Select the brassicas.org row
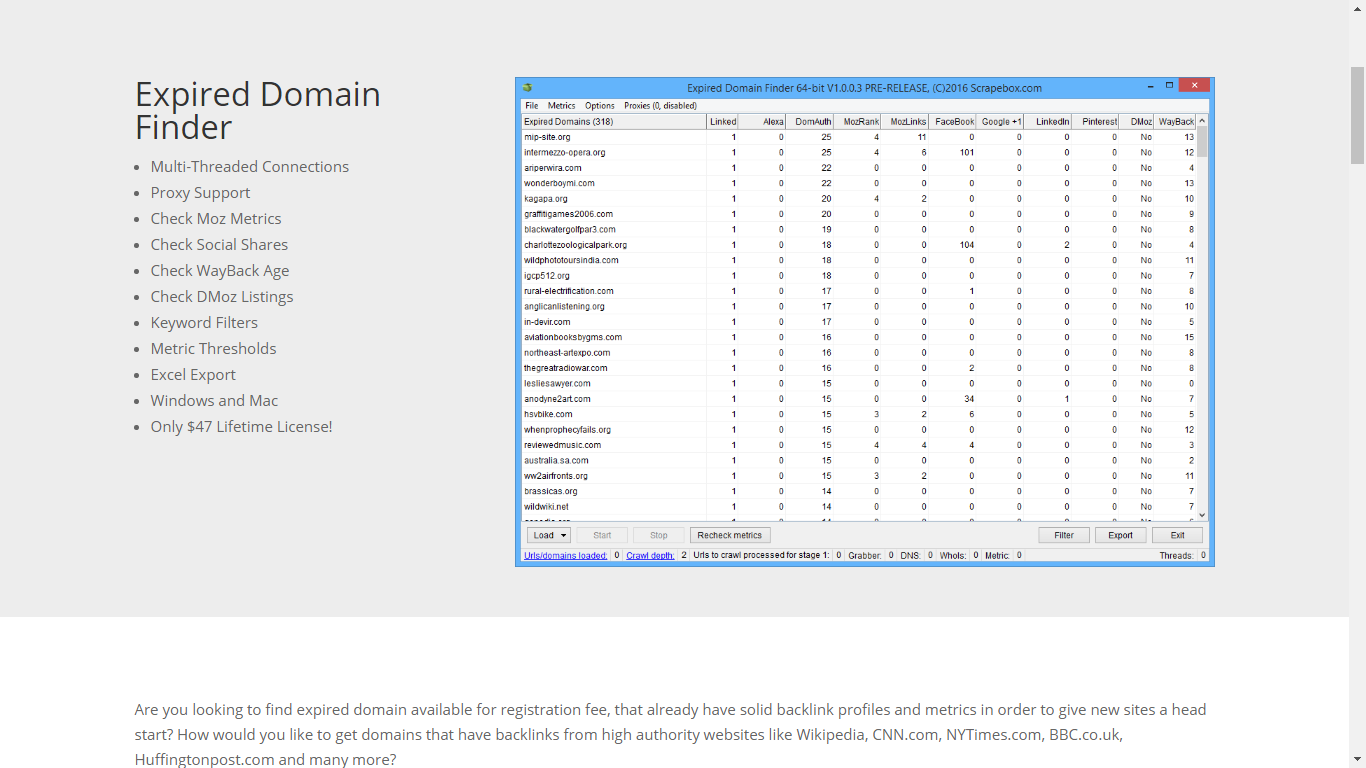 [859, 491]
